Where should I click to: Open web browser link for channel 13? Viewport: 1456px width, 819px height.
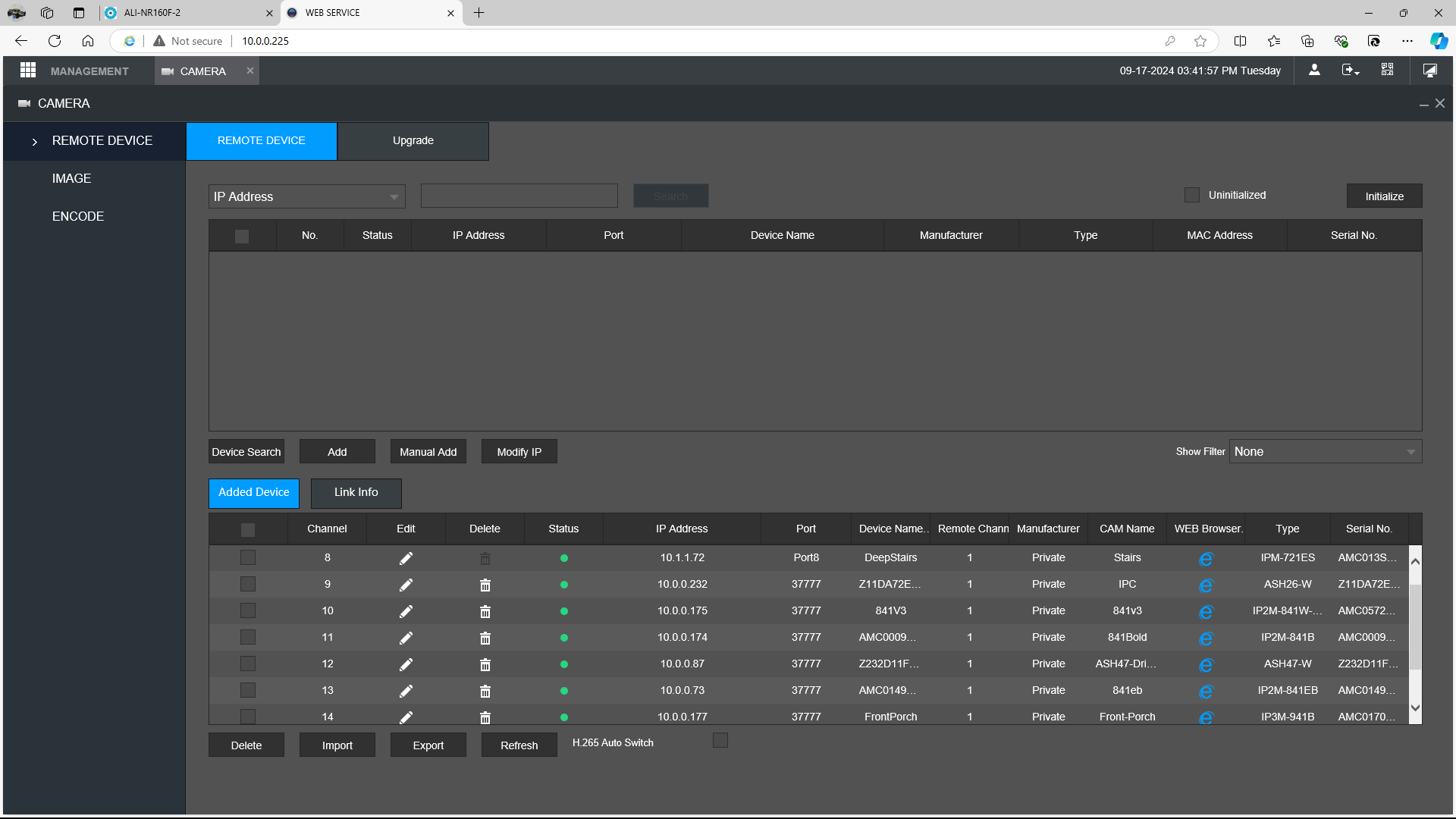pos(1206,691)
